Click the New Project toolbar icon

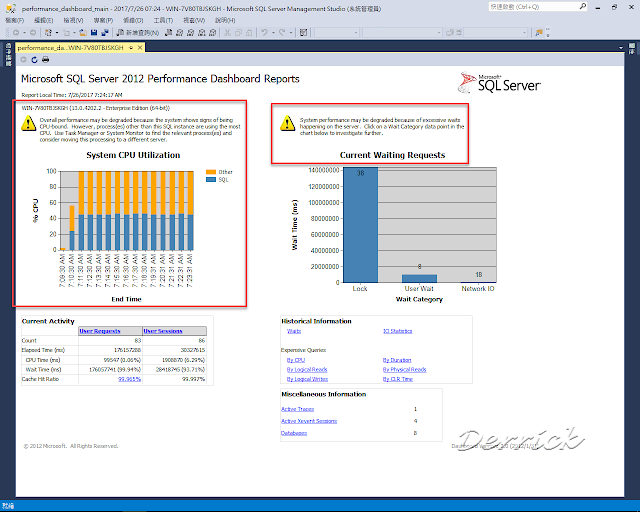[x=48, y=33]
